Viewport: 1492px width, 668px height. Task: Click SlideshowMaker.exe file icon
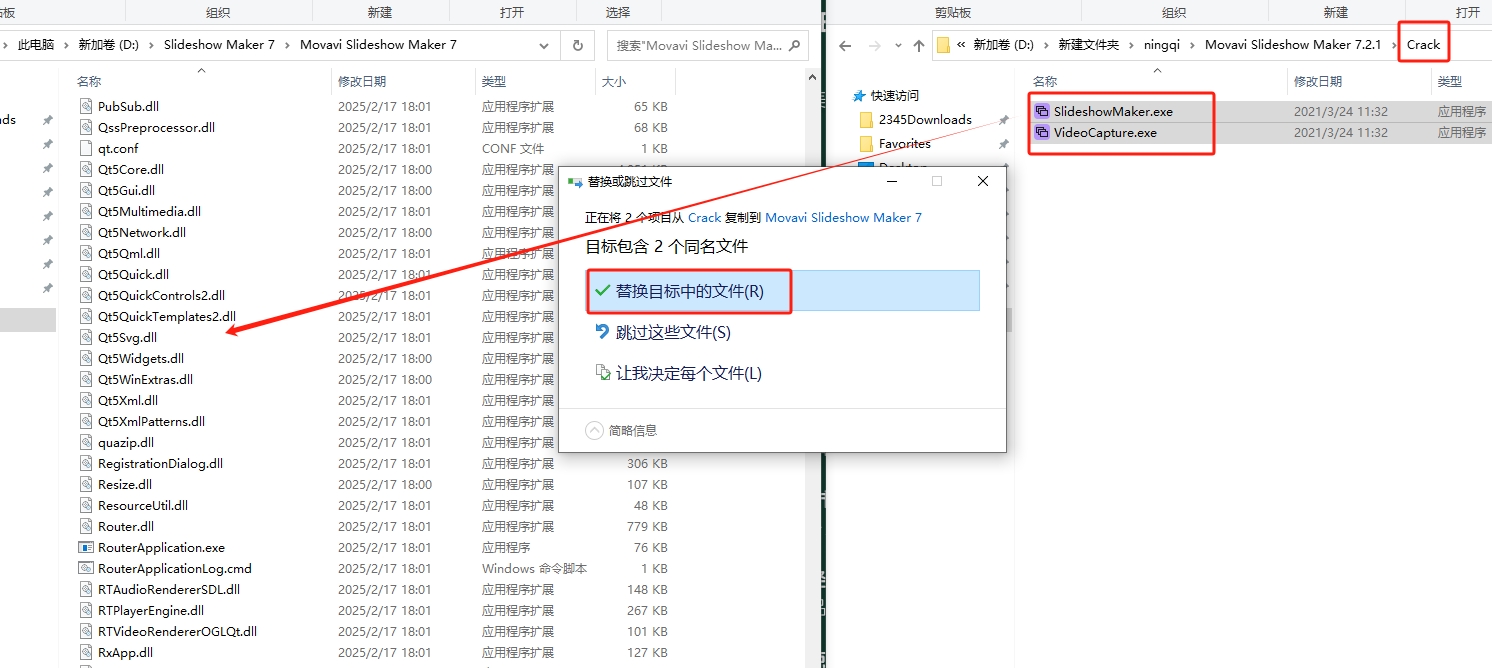[1042, 111]
